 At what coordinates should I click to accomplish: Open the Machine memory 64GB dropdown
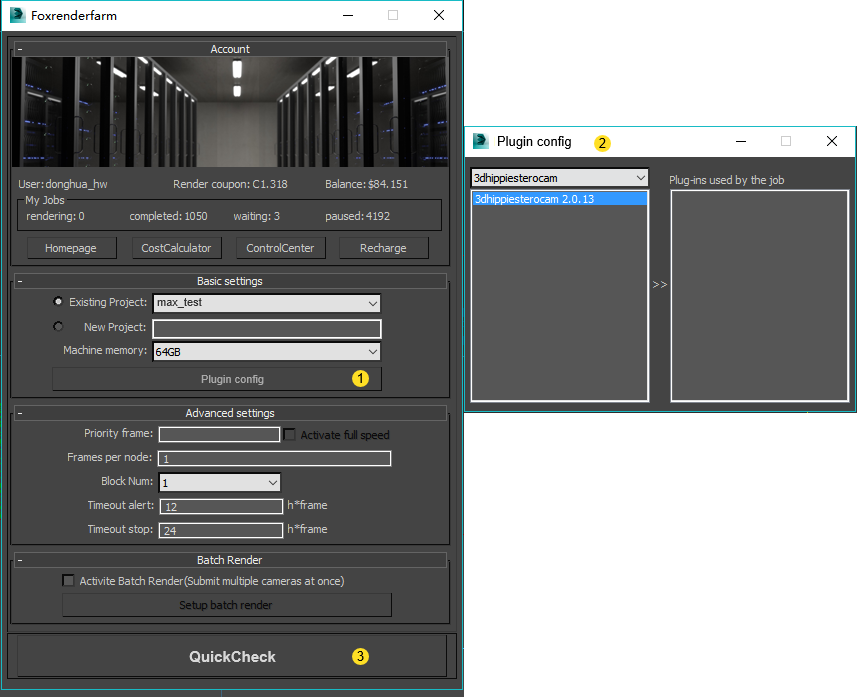pos(267,352)
